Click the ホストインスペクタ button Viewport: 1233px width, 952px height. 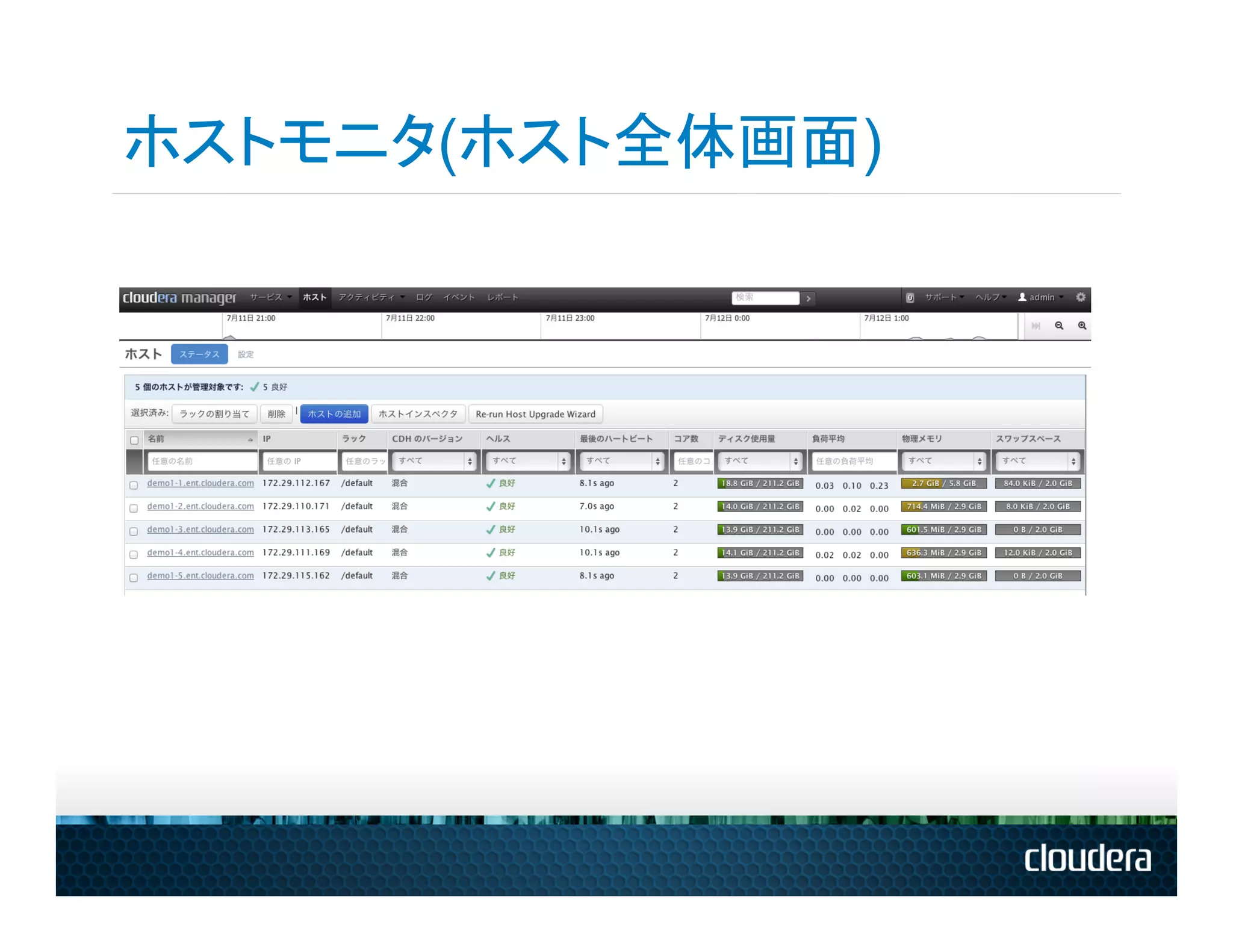(x=418, y=414)
